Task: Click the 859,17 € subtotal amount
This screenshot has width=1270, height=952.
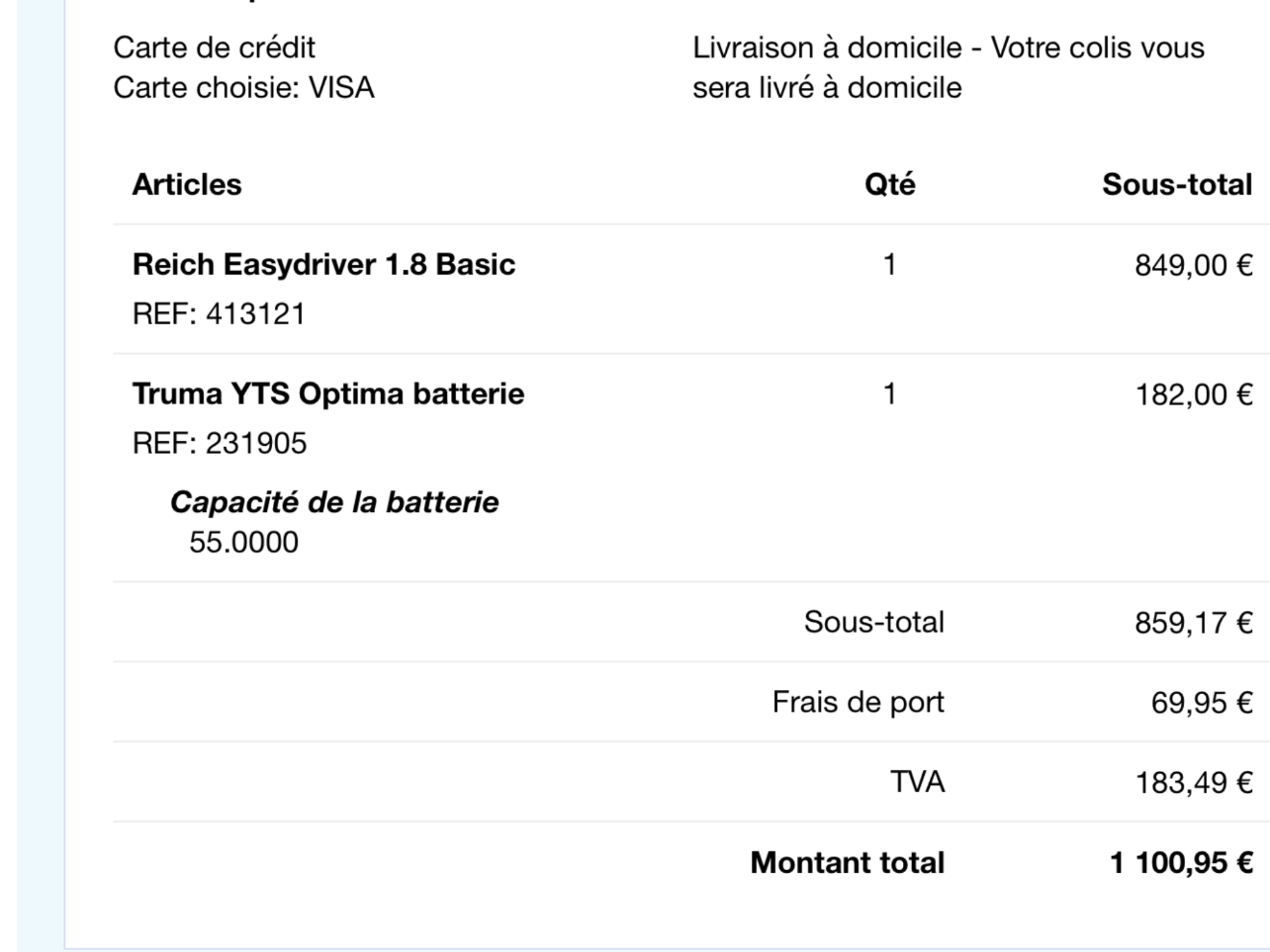Action: 1193,624
